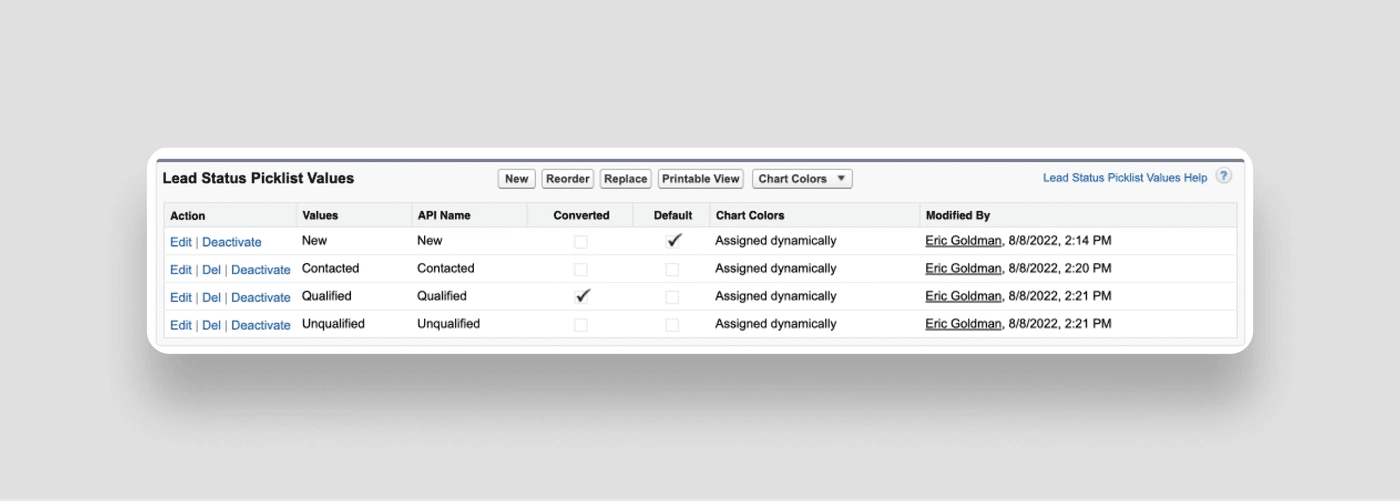Click the help question mark icon
Screen dimensions: 1400x501
(x=1223, y=177)
